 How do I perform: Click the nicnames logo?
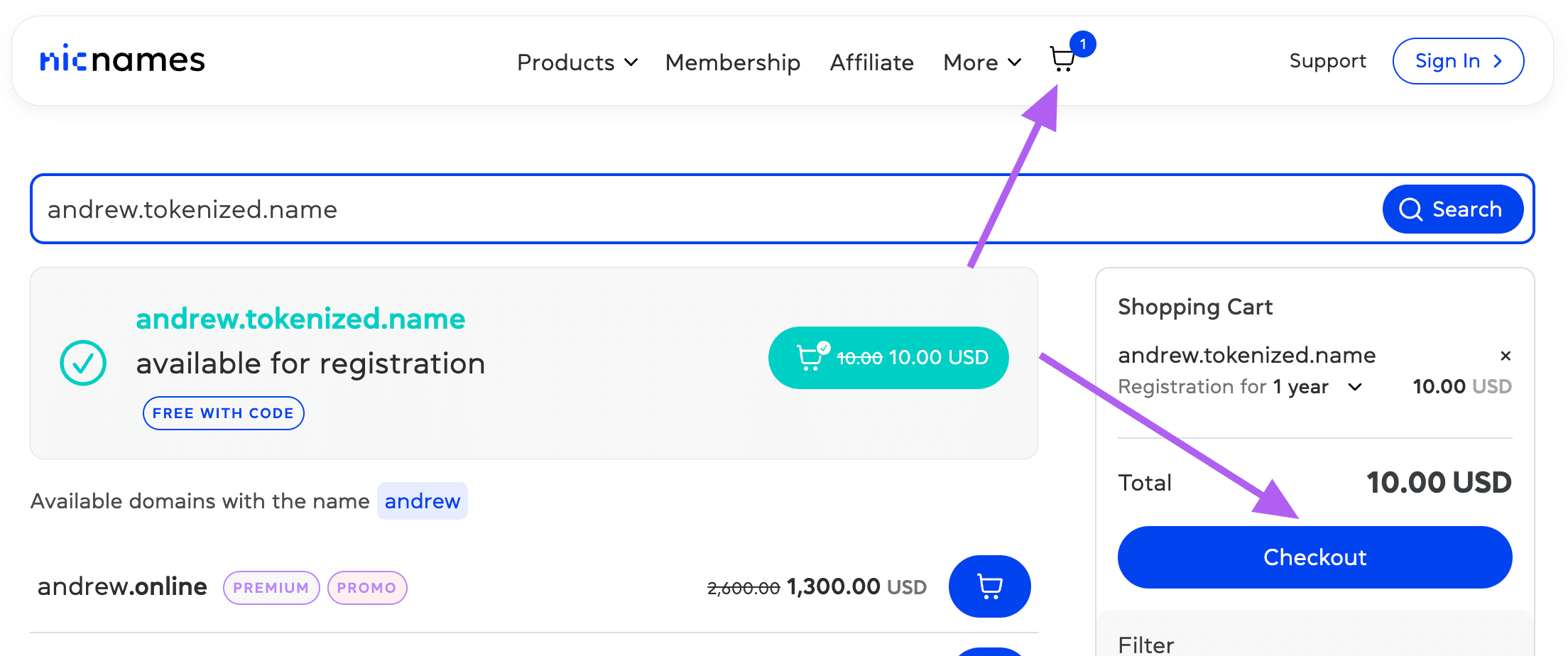pyautogui.click(x=122, y=60)
